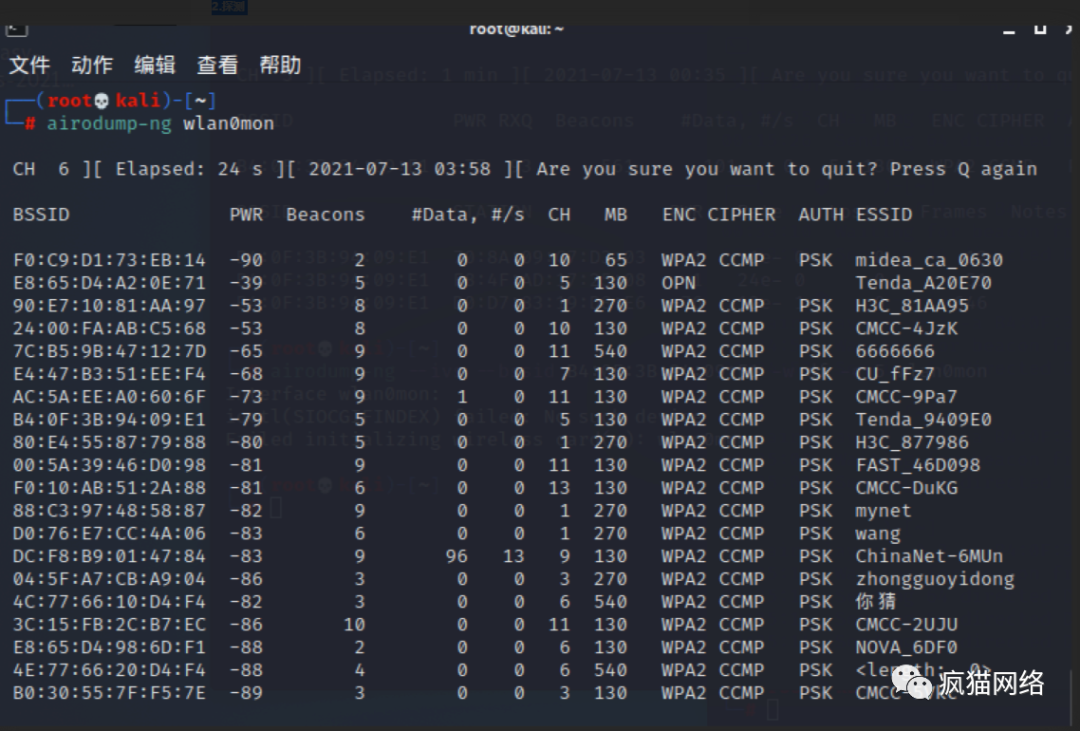Click ESSID CMCC-DuKG
The width and height of the screenshot is (1080, 731).
[906, 487]
